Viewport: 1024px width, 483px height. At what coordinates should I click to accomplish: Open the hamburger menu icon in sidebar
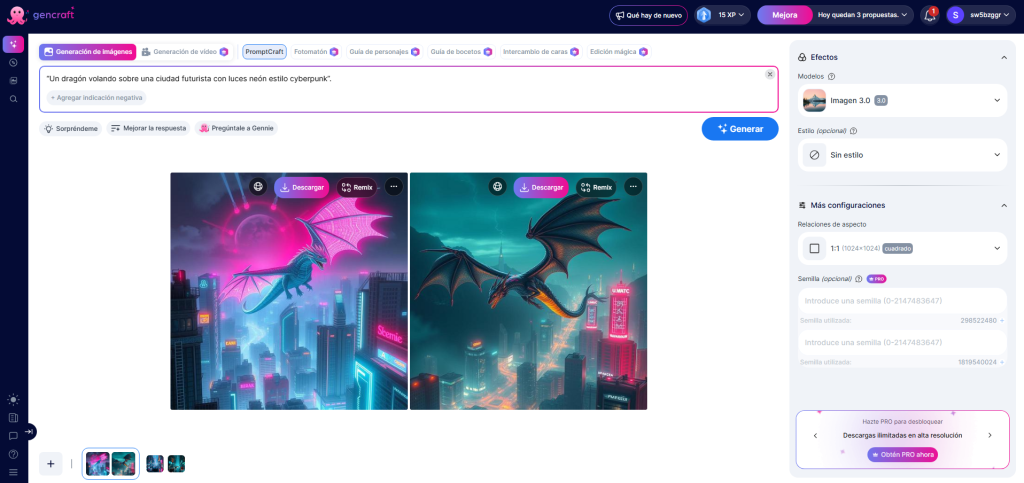(x=13, y=472)
